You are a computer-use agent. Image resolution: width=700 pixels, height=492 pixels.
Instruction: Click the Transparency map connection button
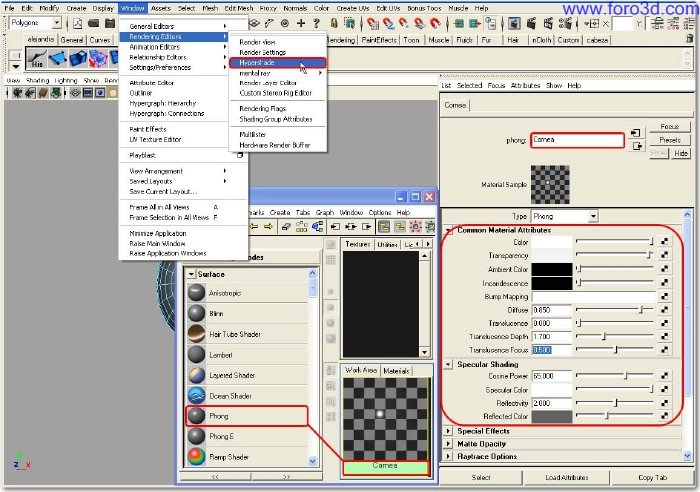664,255
